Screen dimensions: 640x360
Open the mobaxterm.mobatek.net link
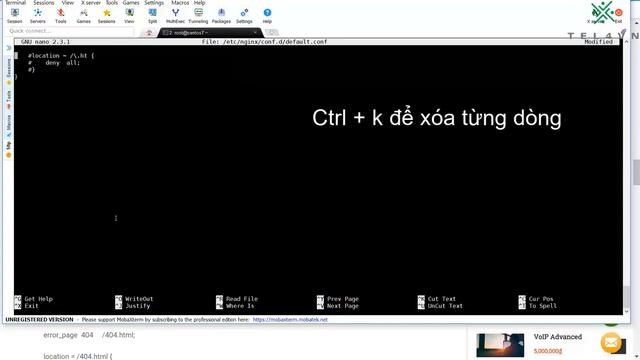[x=290, y=320]
